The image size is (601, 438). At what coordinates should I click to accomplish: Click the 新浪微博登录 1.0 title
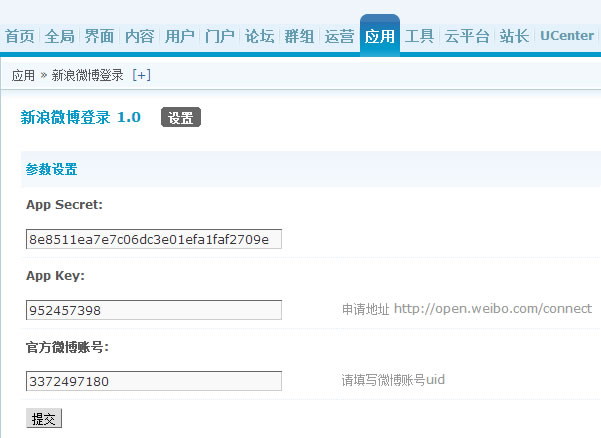pos(80,117)
